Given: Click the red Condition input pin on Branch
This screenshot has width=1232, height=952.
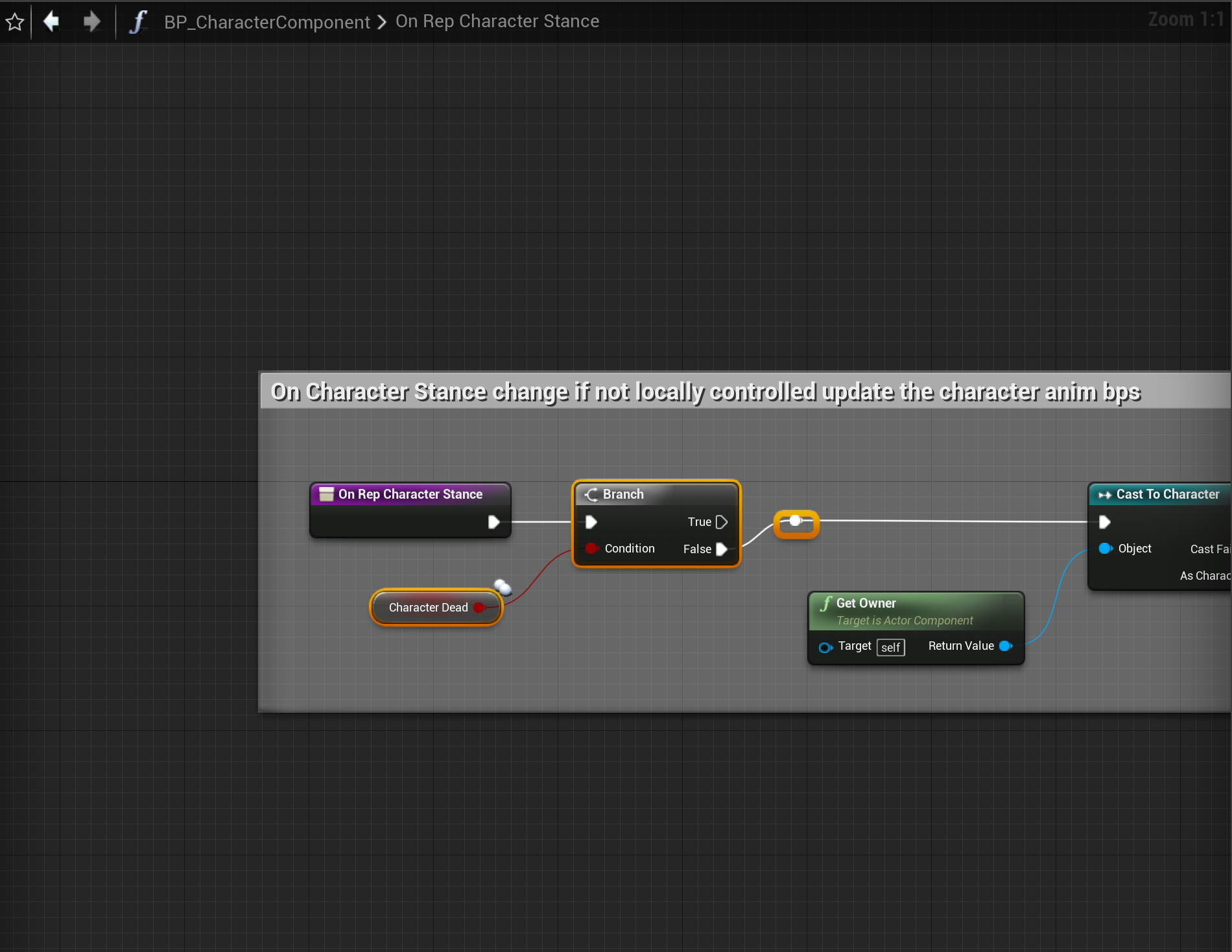Looking at the screenshot, I should (x=591, y=549).
